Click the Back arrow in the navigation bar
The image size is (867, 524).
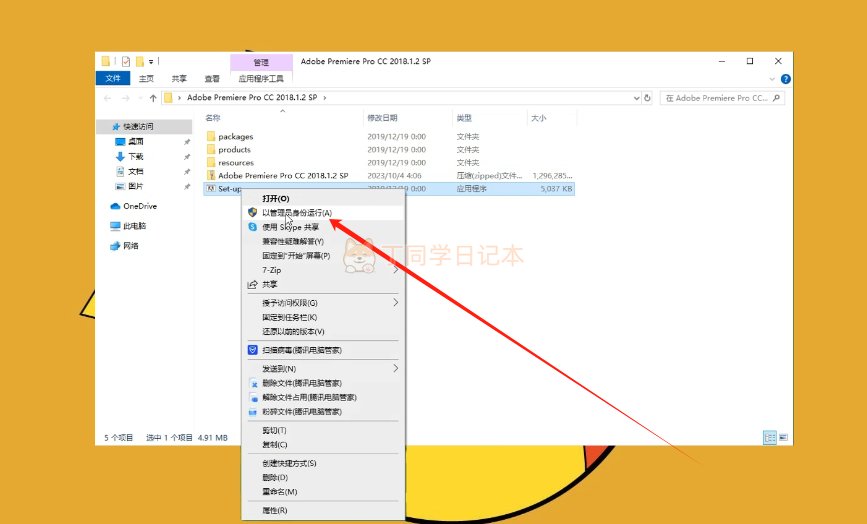point(107,98)
